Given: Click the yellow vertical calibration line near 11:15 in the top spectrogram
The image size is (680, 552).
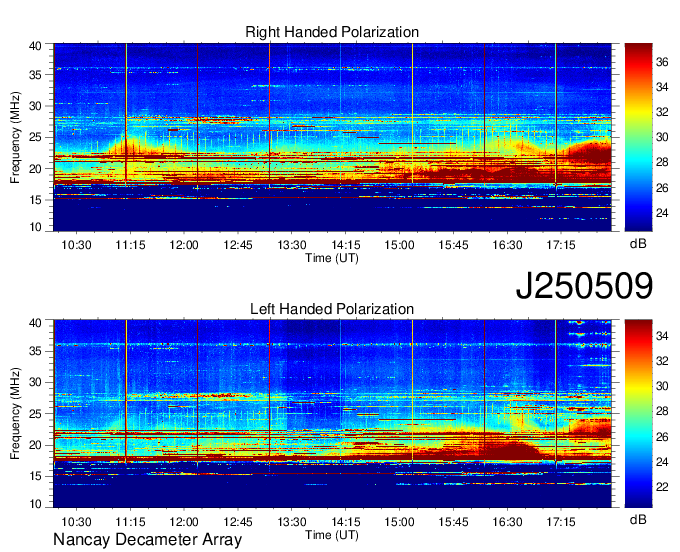Looking at the screenshot, I should click(126, 114).
